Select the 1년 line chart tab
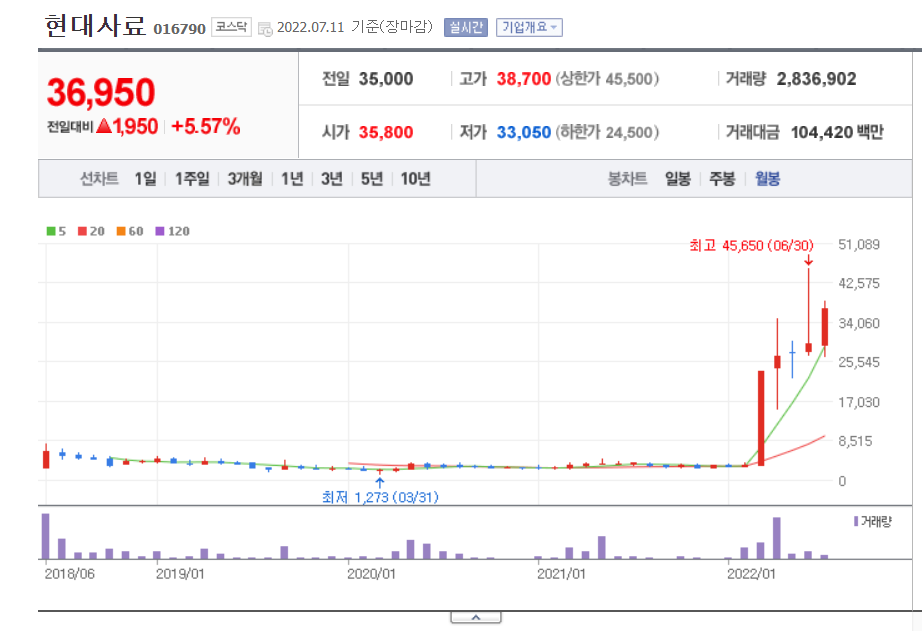This screenshot has height=631, width=922. (292, 178)
